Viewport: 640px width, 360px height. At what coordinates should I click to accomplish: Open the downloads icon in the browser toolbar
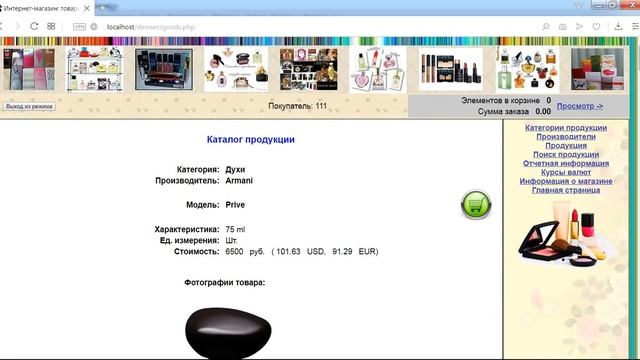pos(618,26)
